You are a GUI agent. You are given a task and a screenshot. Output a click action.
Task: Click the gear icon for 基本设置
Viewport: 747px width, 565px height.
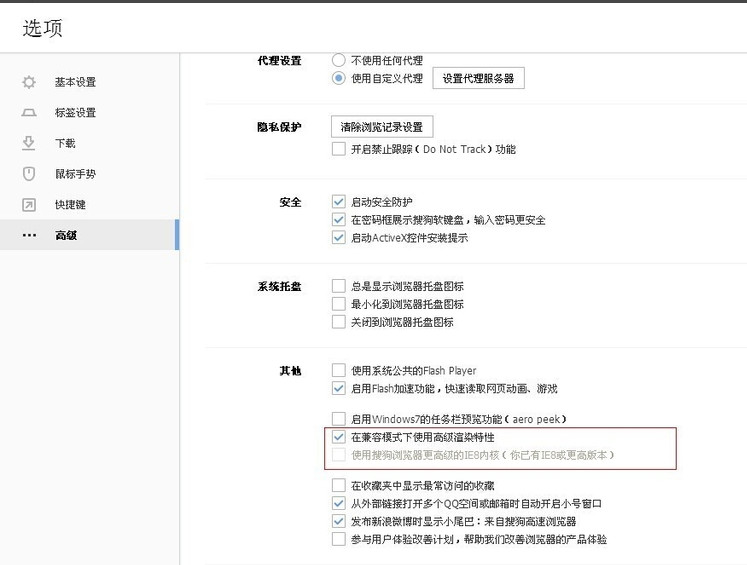[29, 82]
